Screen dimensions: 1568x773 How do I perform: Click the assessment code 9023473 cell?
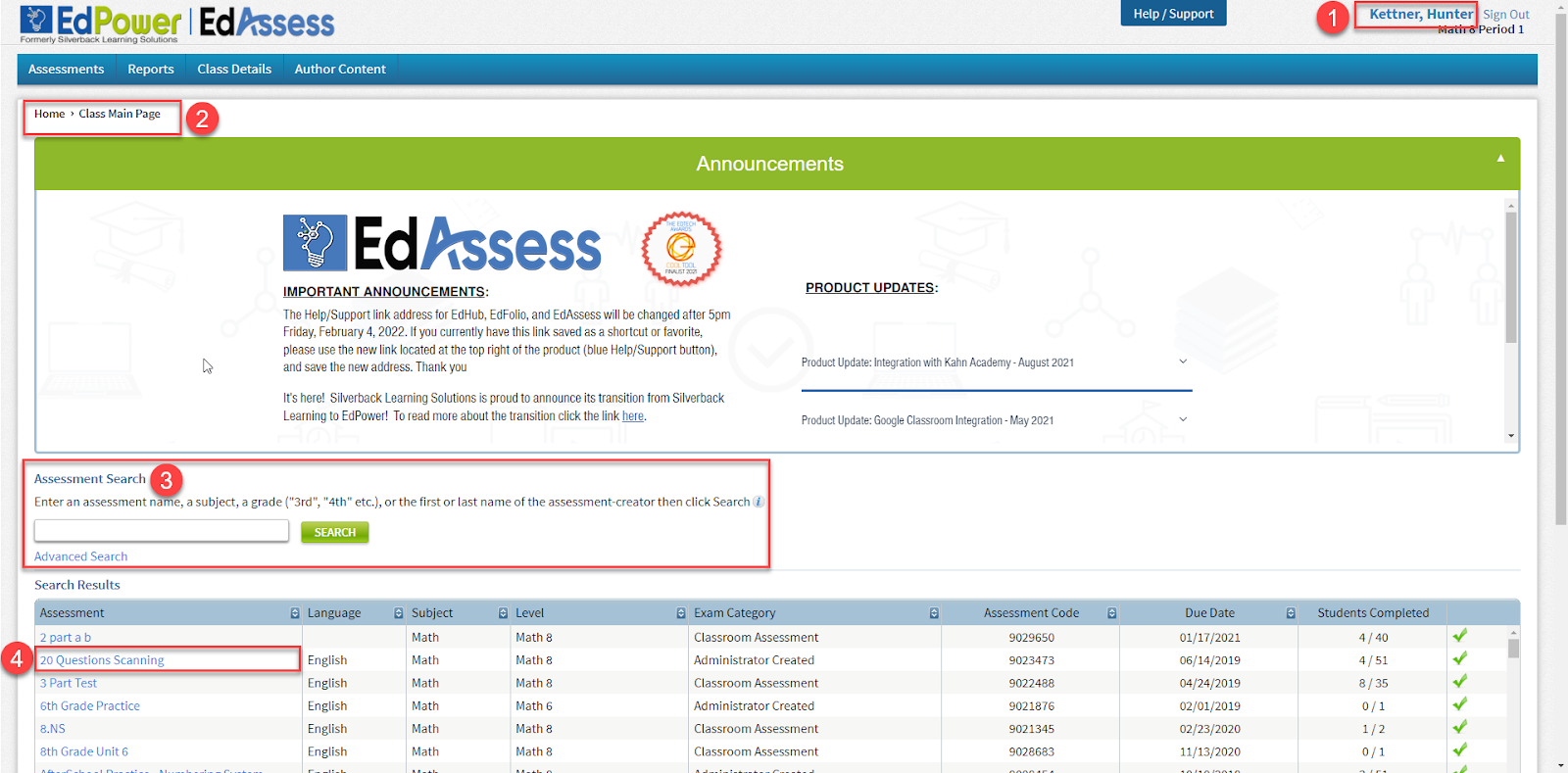(x=1031, y=660)
